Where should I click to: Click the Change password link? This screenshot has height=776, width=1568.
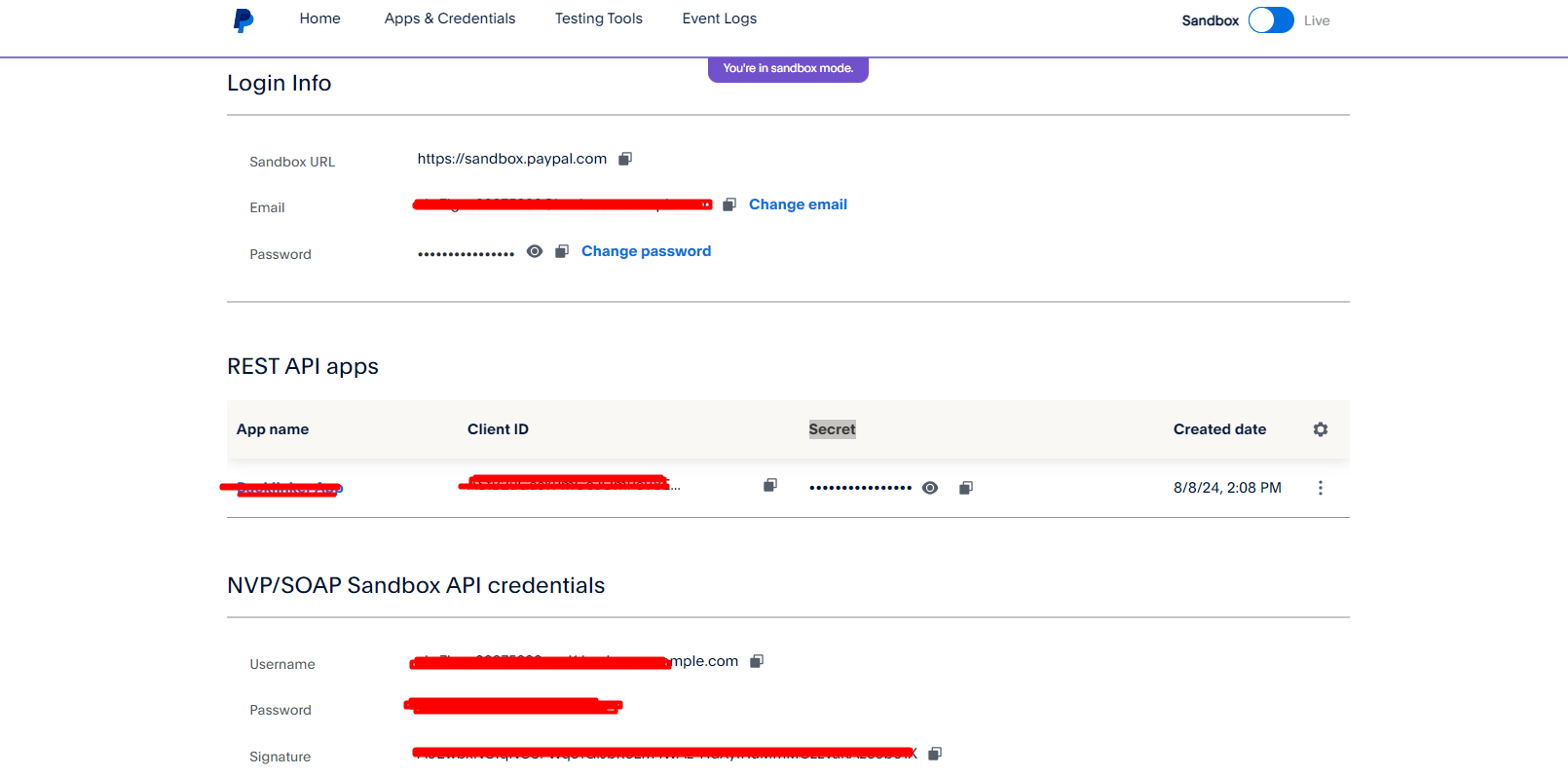[x=647, y=251]
